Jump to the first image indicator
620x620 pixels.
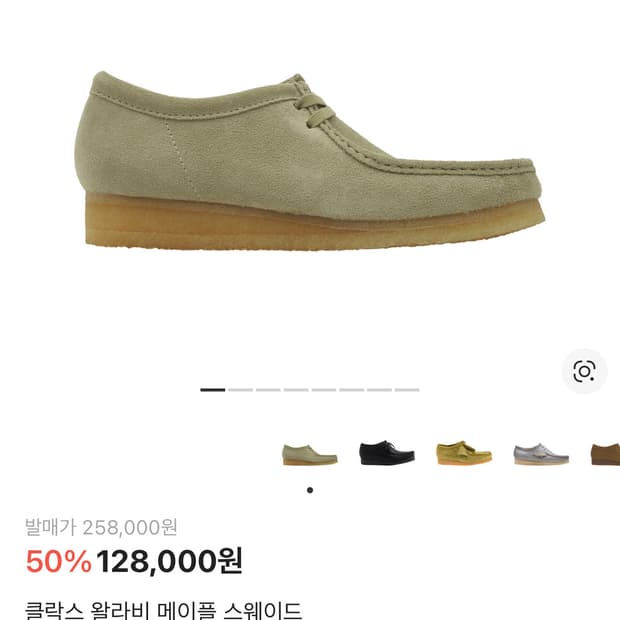(x=212, y=390)
